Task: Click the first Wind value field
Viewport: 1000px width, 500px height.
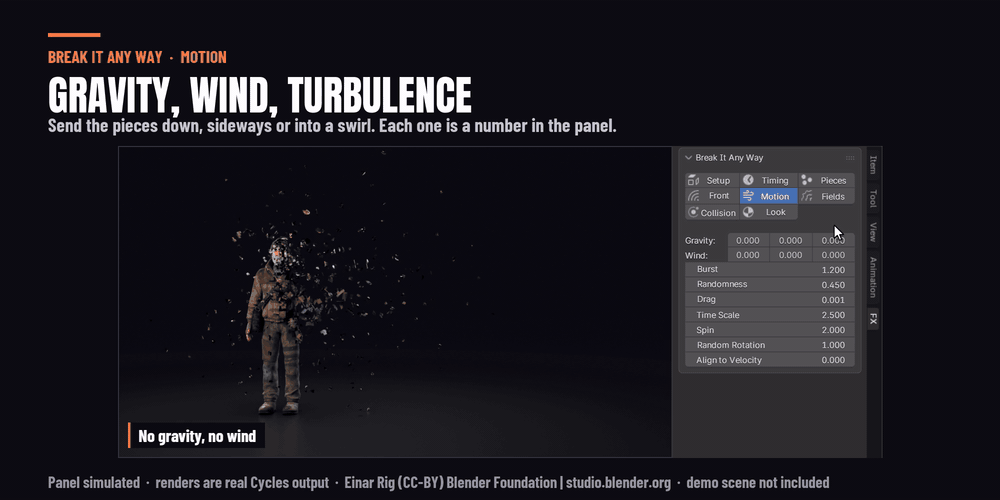Action: click(x=748, y=255)
